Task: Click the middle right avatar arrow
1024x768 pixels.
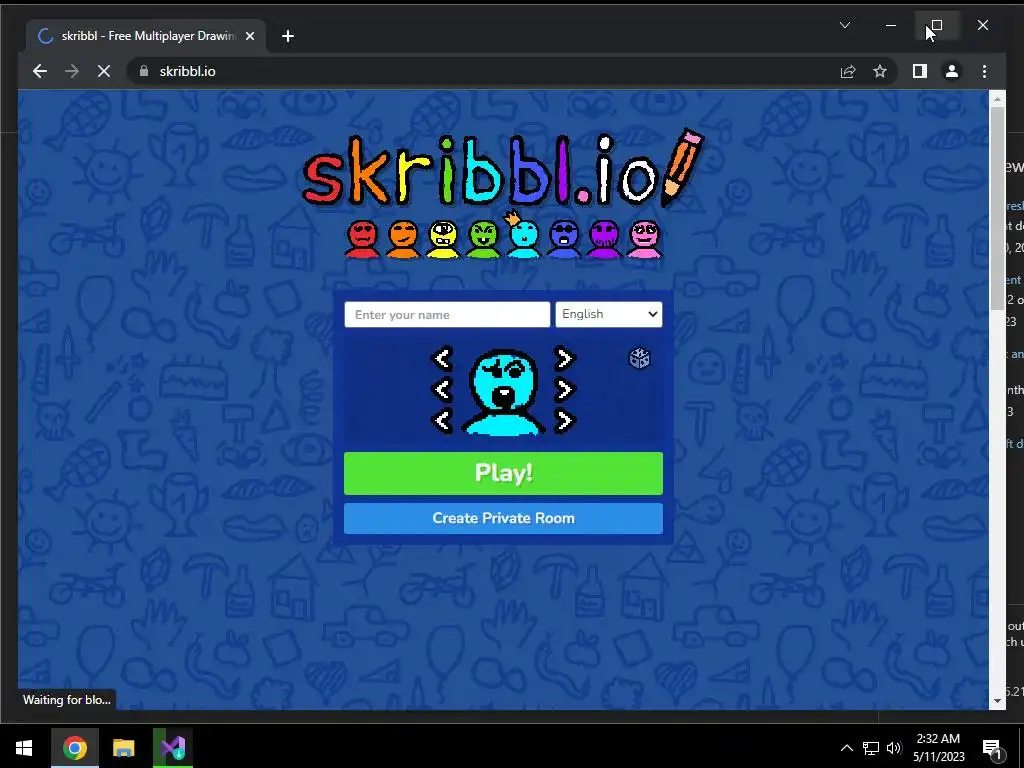Action: pyautogui.click(x=564, y=390)
